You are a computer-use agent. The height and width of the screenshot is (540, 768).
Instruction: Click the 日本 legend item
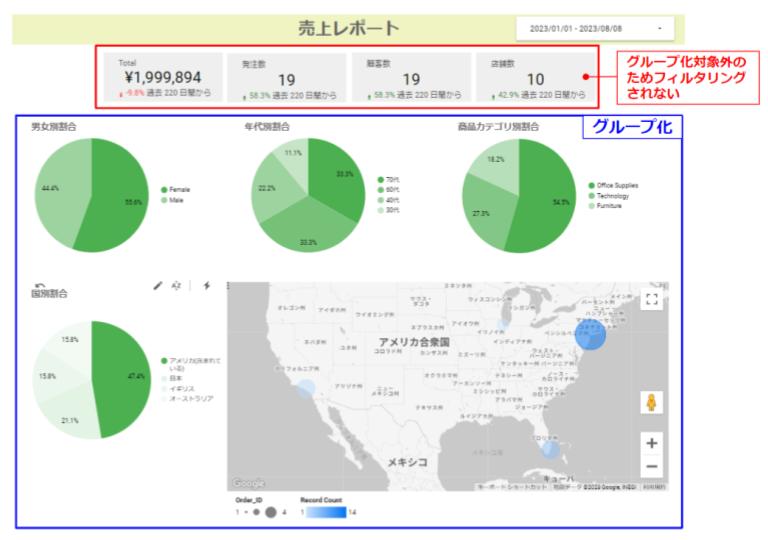point(171,378)
